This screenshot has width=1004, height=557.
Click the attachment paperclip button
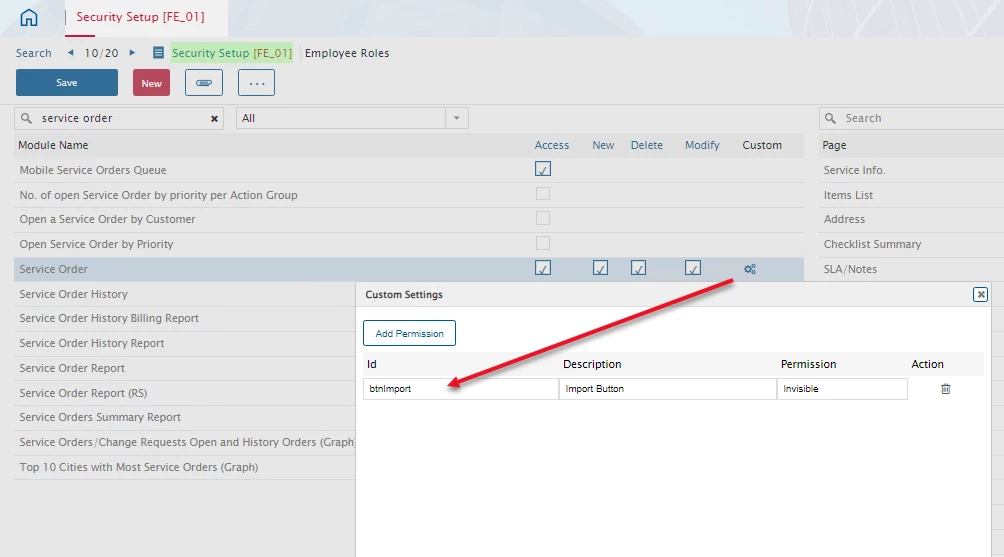tap(204, 83)
